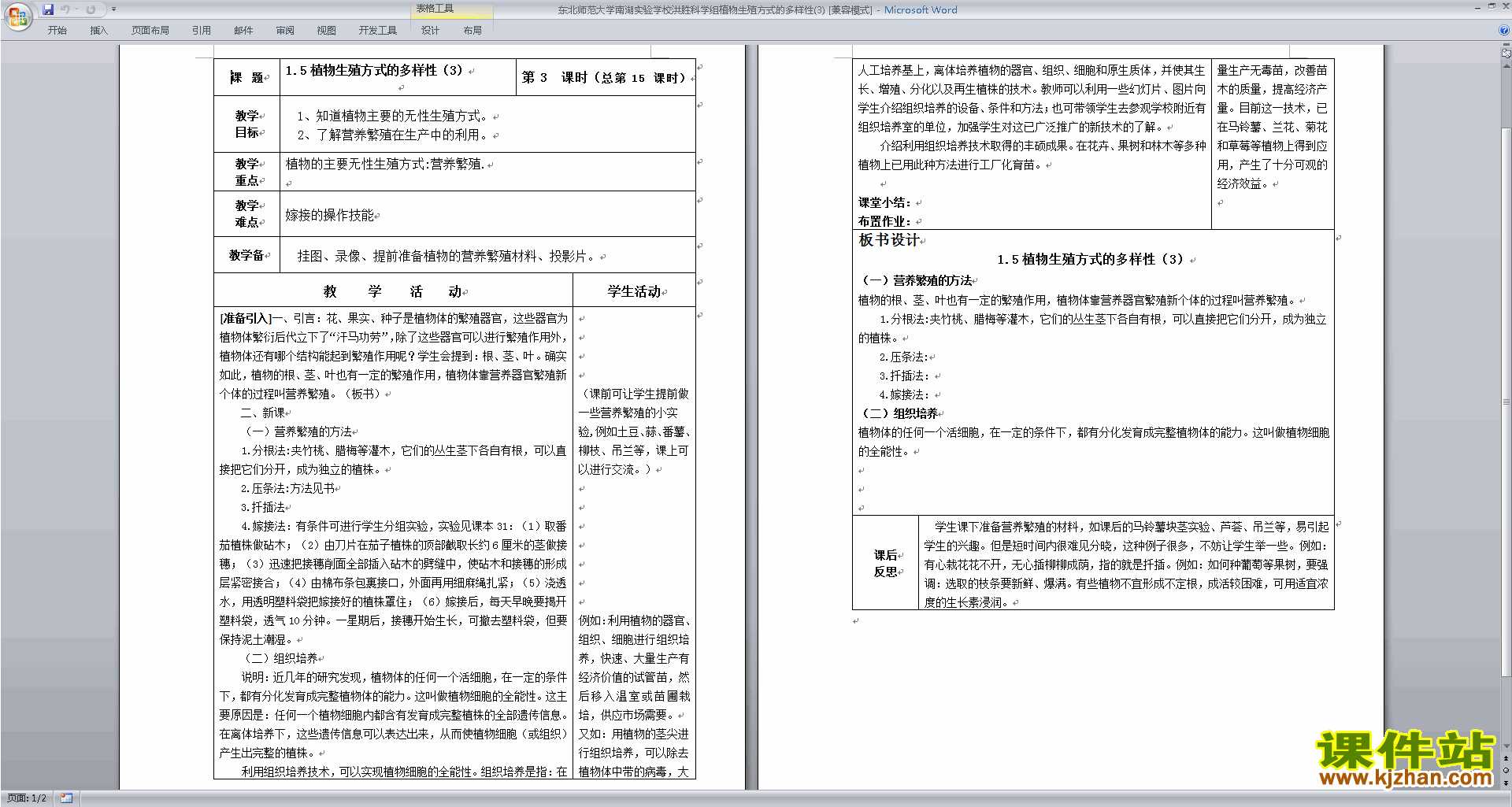Image resolution: width=1512 pixels, height=807 pixels.
Task: Open the table tools 布局 tab
Action: click(472, 30)
